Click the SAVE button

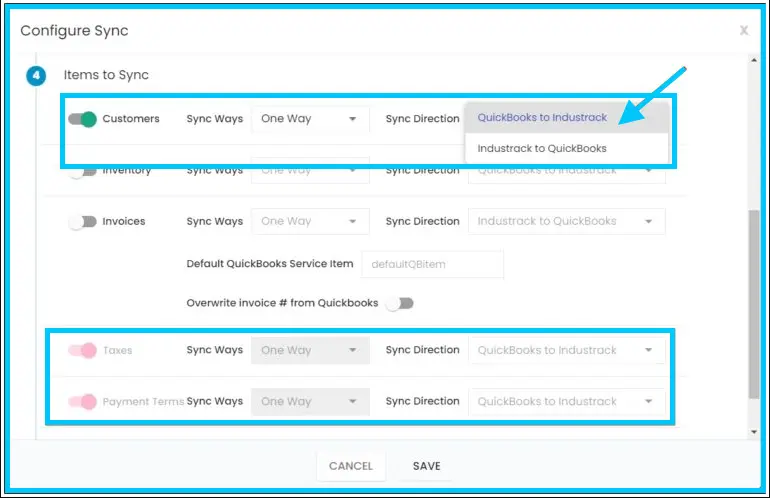tap(426, 466)
